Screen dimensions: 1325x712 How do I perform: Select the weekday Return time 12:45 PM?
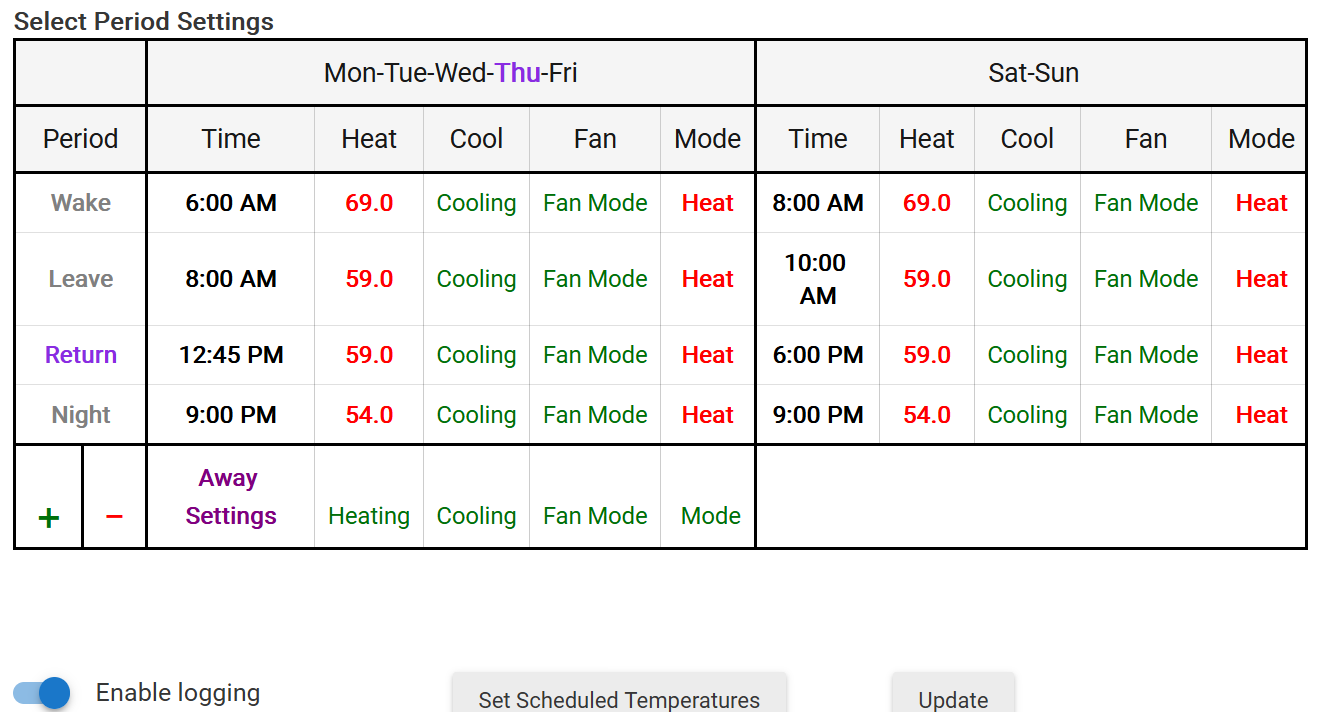231,355
